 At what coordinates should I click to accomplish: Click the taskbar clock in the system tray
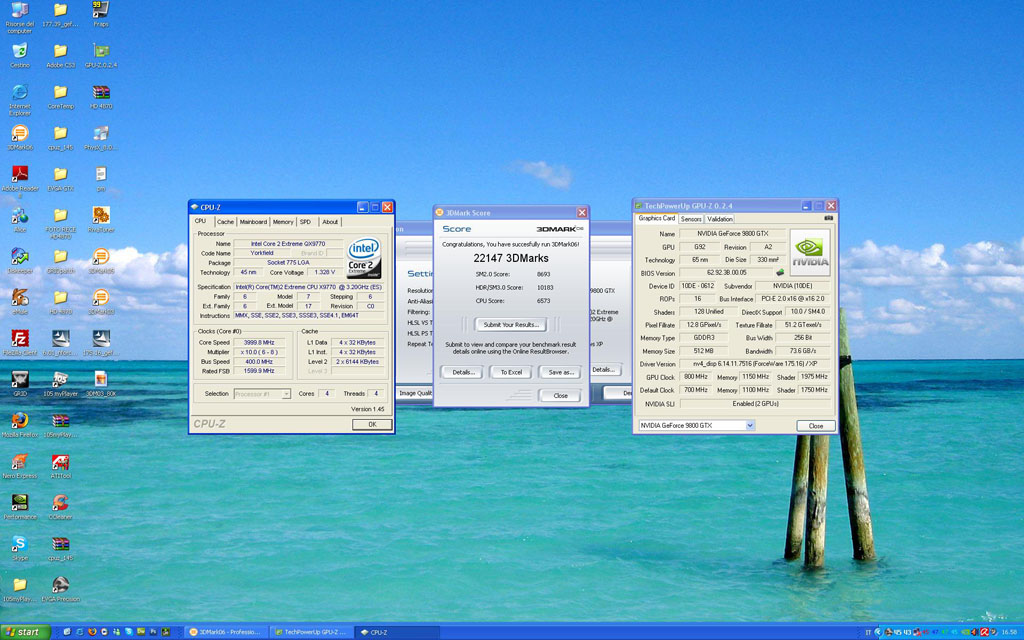click(x=1009, y=632)
